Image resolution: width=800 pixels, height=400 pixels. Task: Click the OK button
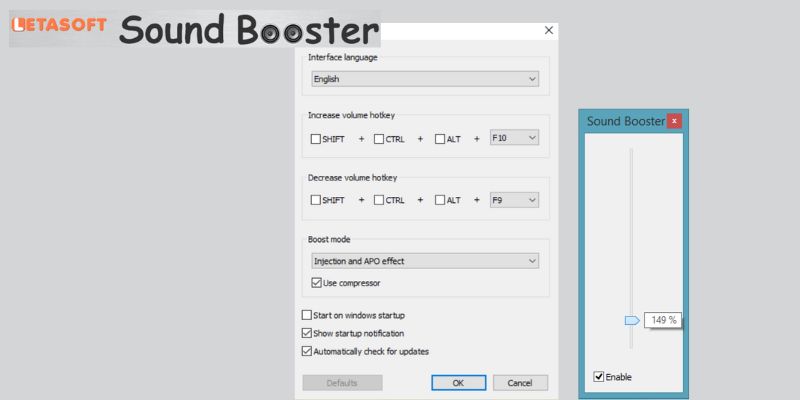459,383
